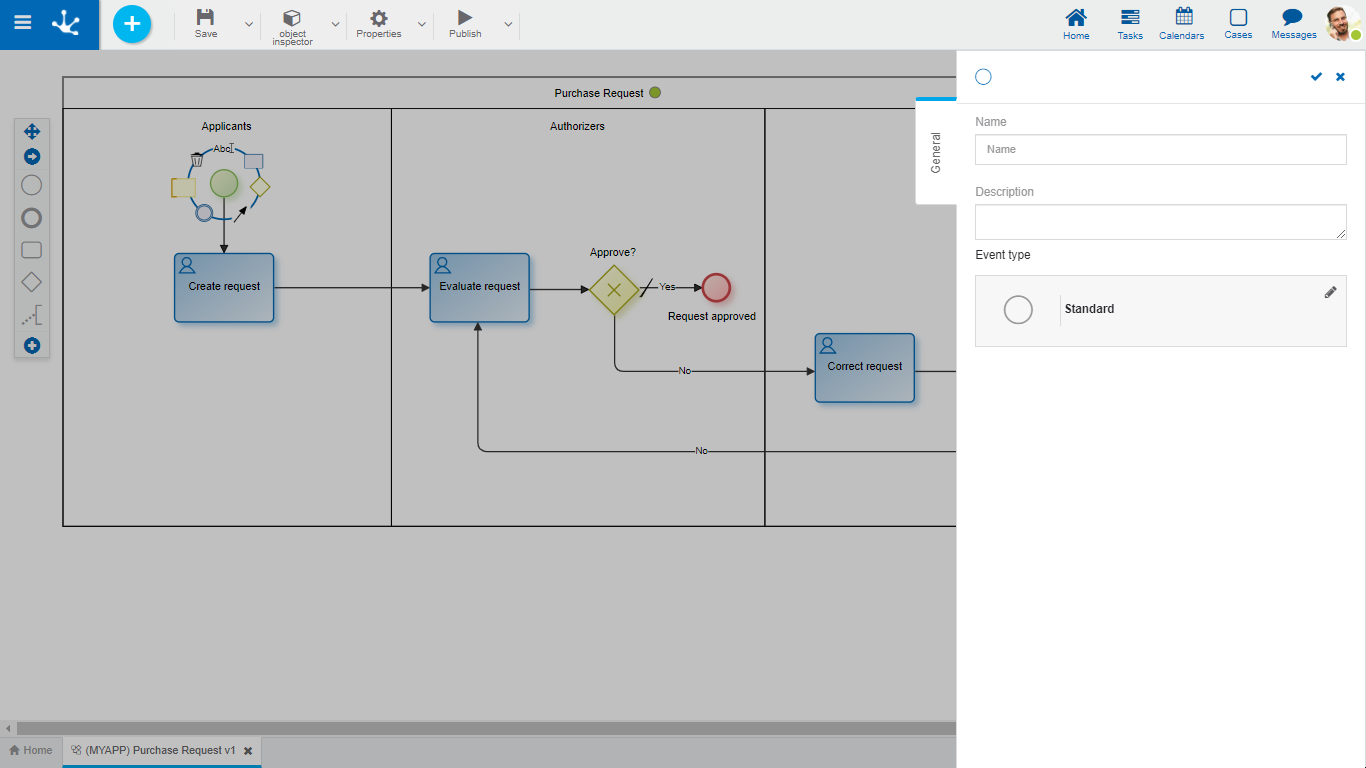1366x768 pixels.
Task: Expand the Save dropdown arrow
Action: click(x=249, y=24)
